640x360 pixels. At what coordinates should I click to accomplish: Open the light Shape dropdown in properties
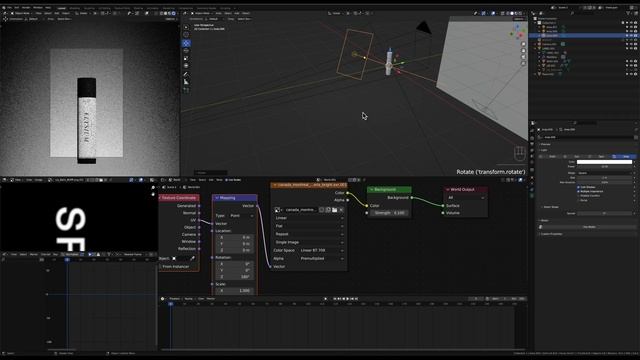click(x=605, y=173)
